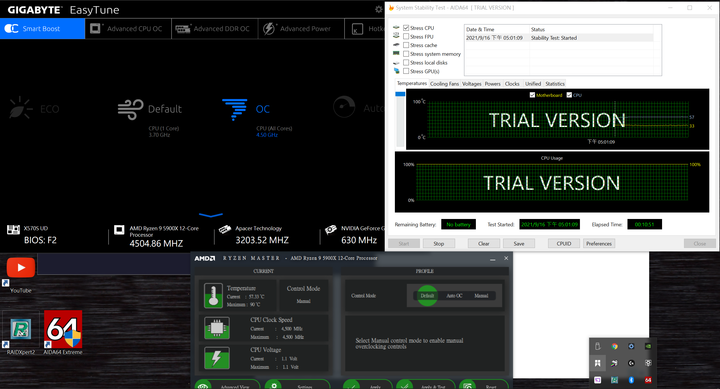Click the NVIDIA GPU info icon
Image resolution: width=720 pixels, height=389 pixels.
click(331, 229)
